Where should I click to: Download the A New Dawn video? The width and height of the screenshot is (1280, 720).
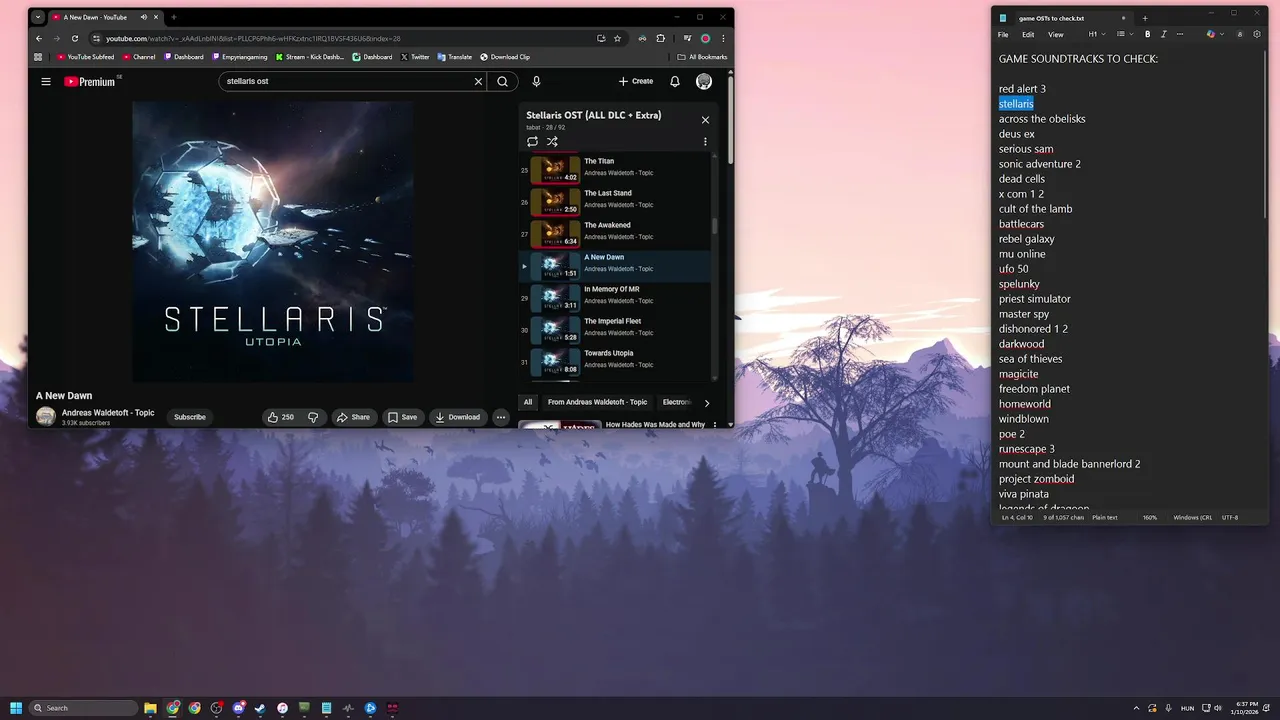pos(457,417)
